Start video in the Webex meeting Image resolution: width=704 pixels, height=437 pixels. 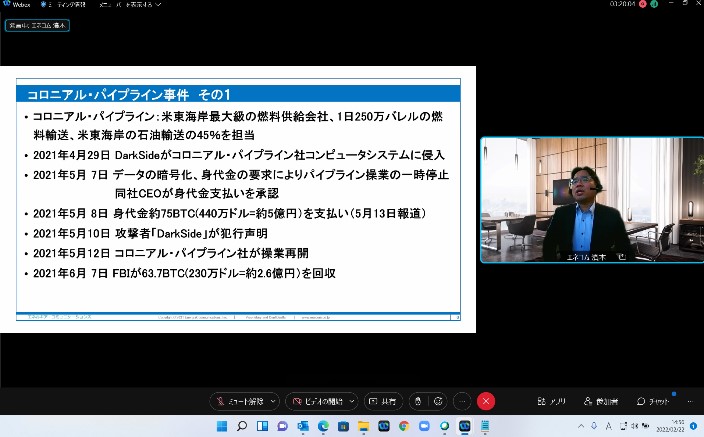(317, 401)
